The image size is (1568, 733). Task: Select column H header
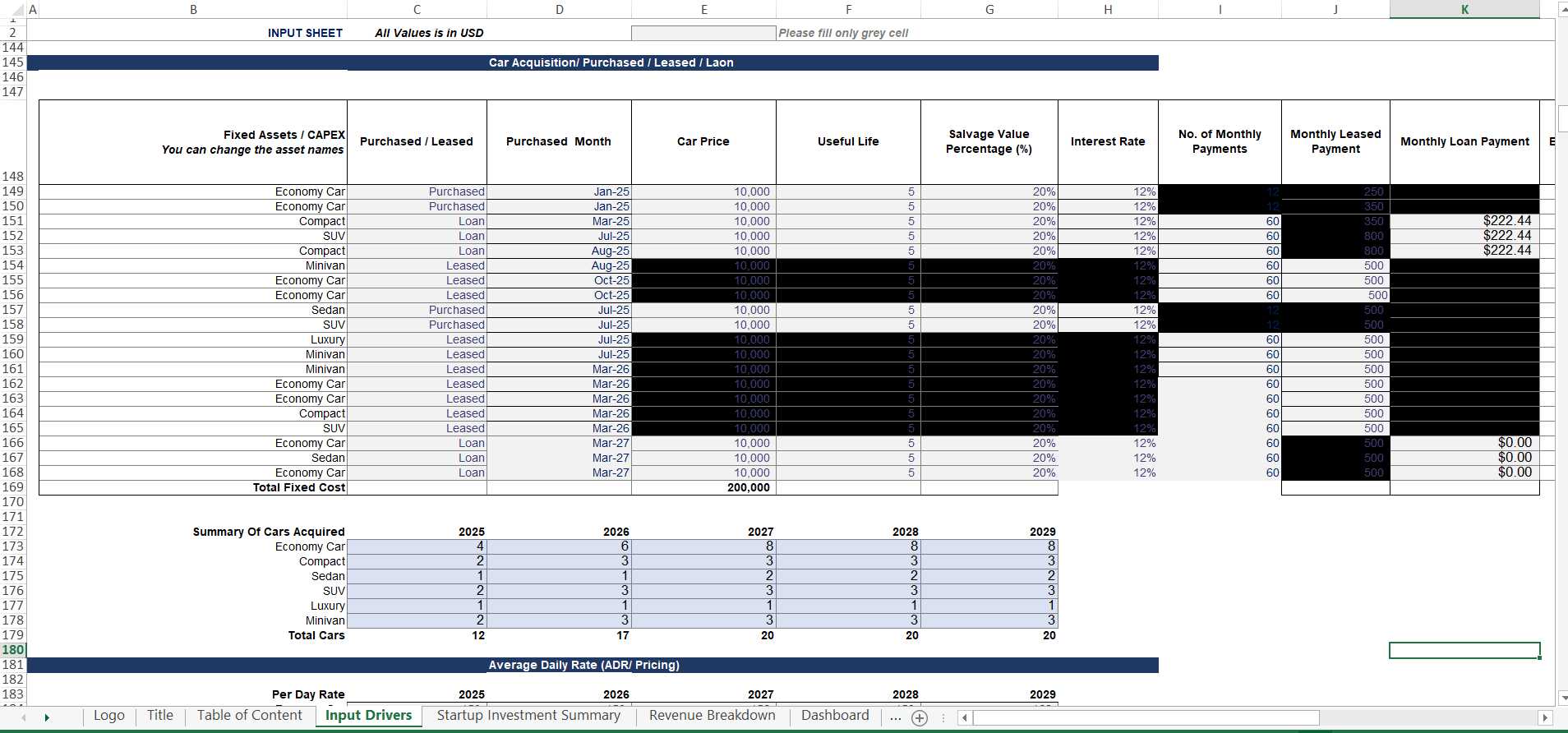1108,10
